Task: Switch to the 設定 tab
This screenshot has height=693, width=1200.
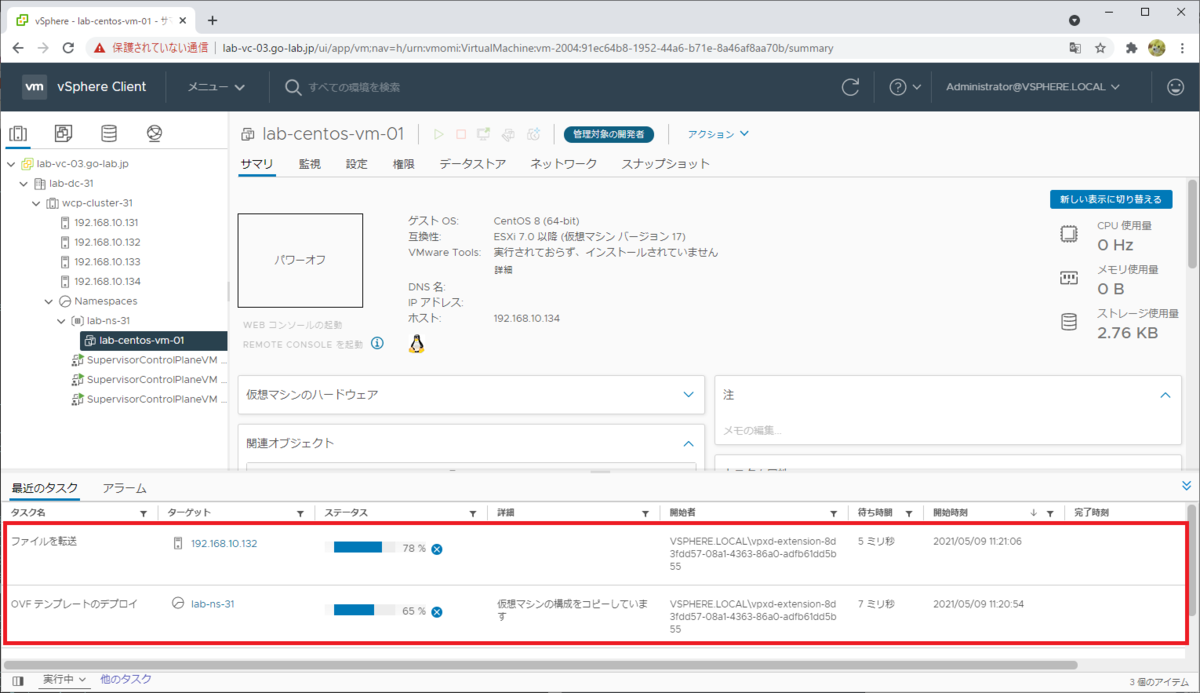Action: click(357, 164)
